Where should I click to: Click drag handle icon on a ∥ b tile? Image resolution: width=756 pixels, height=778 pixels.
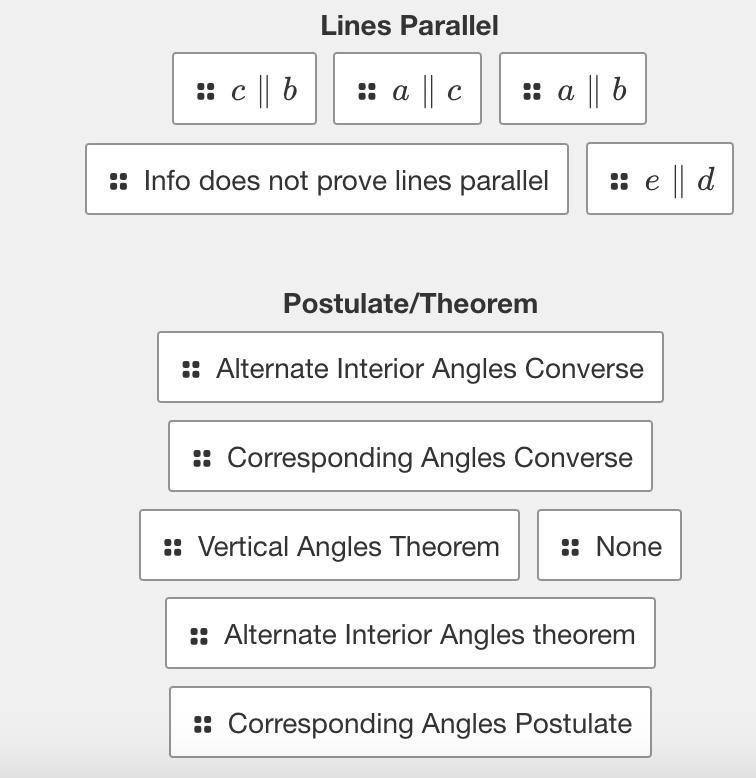coord(532,91)
